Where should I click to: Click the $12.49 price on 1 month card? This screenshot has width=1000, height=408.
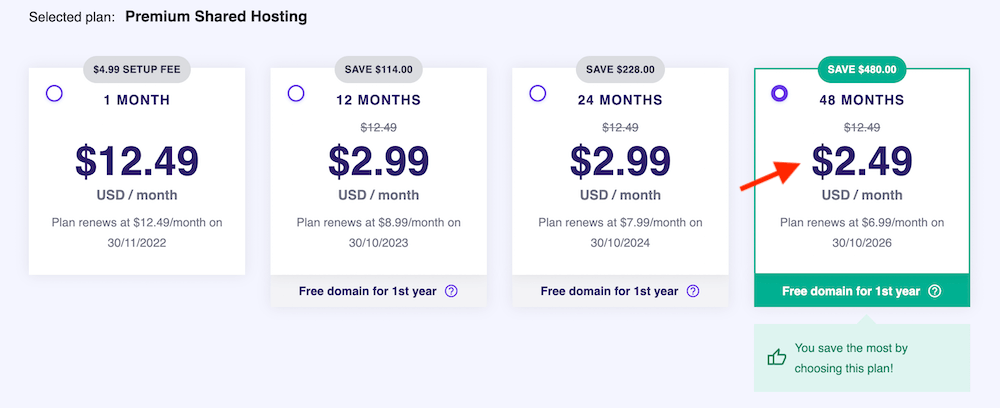[x=137, y=161]
